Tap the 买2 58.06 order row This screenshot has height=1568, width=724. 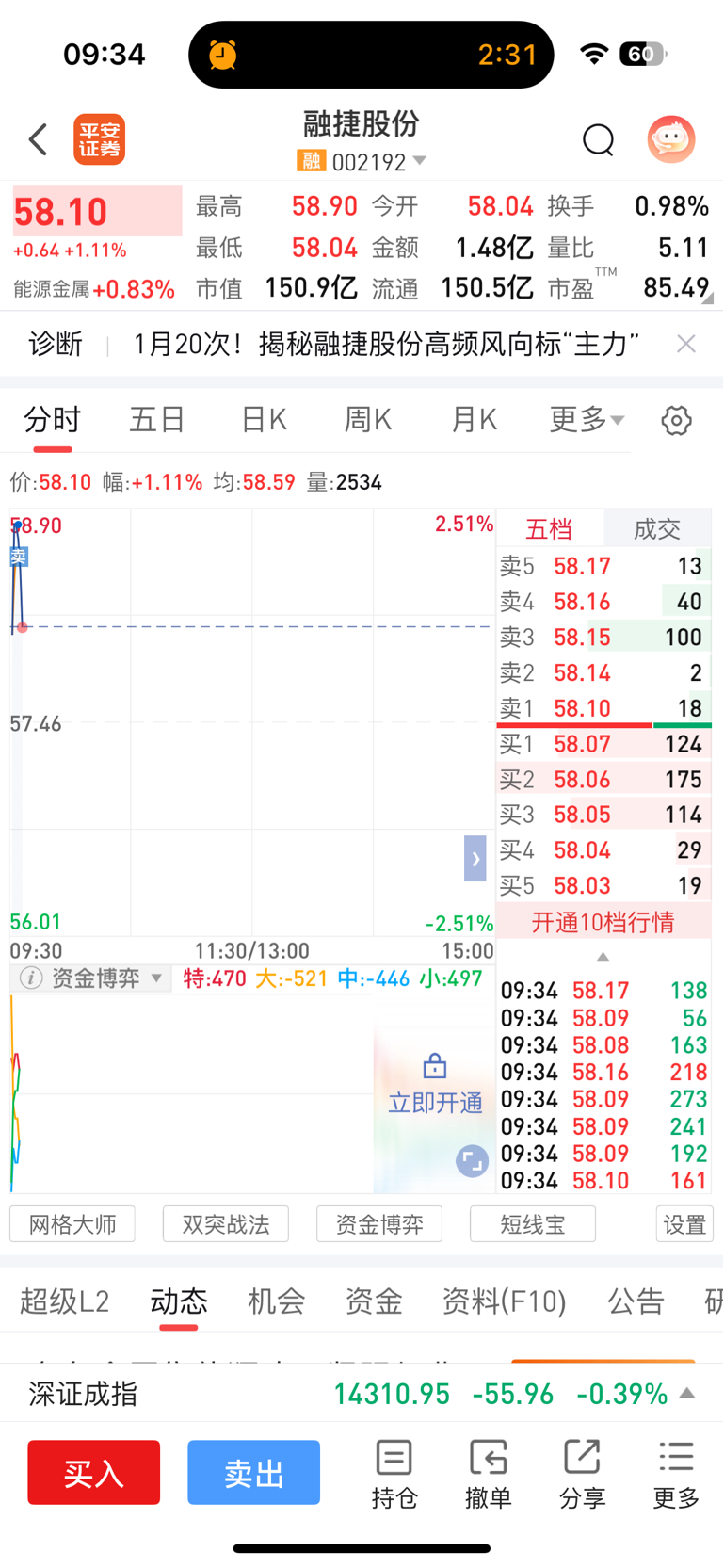(603, 780)
